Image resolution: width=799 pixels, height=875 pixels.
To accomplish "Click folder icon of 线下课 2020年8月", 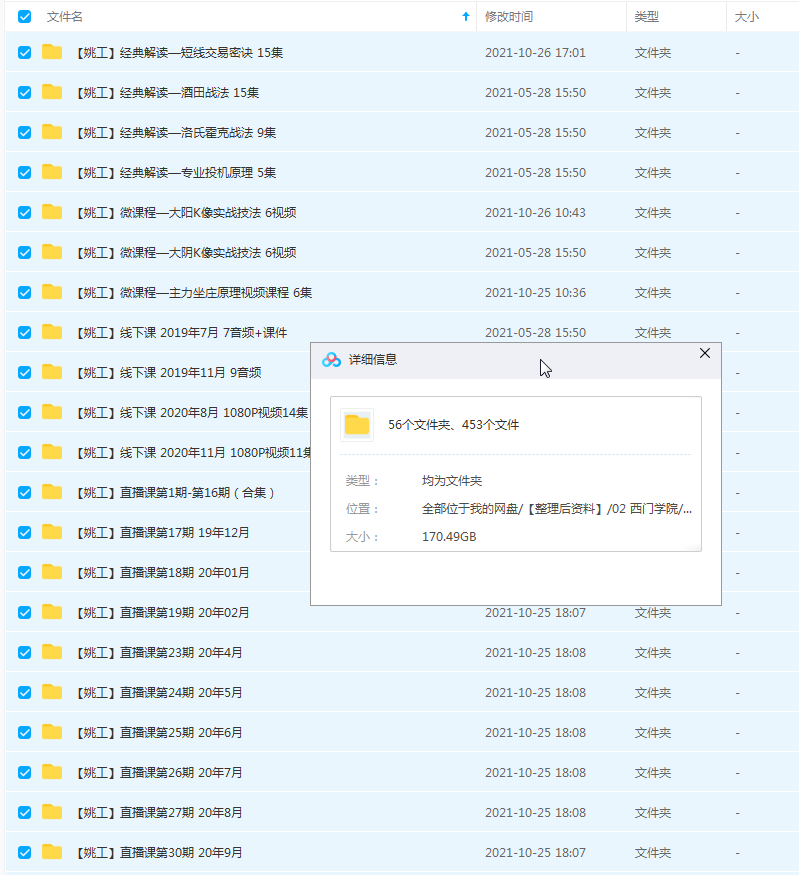I will 52,412.
